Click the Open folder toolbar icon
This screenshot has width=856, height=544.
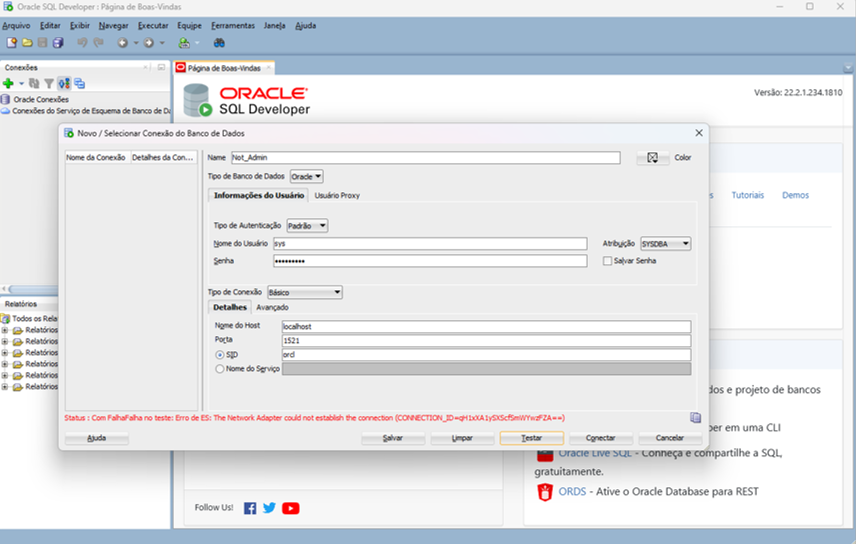pyautogui.click(x=27, y=43)
